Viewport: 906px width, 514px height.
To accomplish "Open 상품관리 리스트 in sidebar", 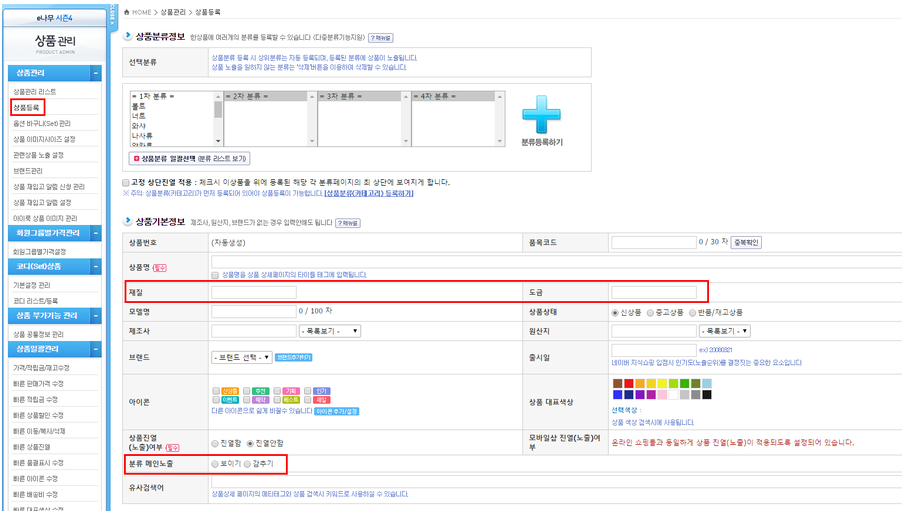I will coord(35,91).
